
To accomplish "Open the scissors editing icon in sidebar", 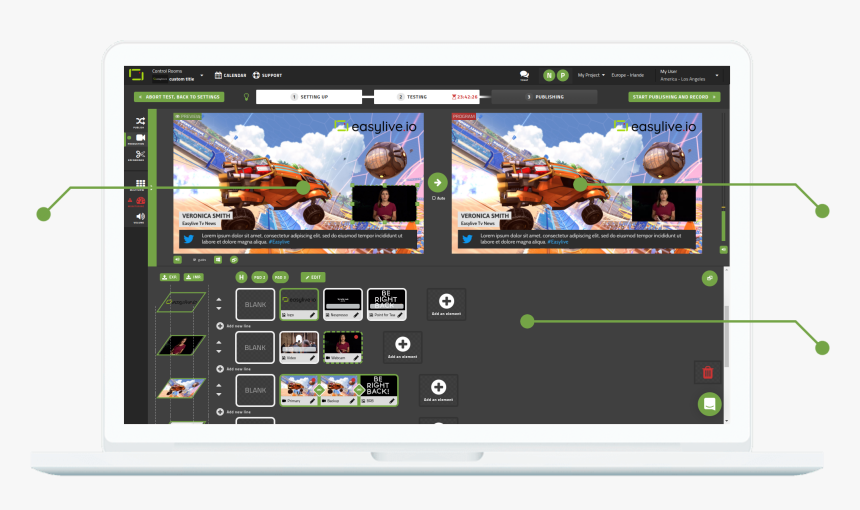I will (140, 155).
